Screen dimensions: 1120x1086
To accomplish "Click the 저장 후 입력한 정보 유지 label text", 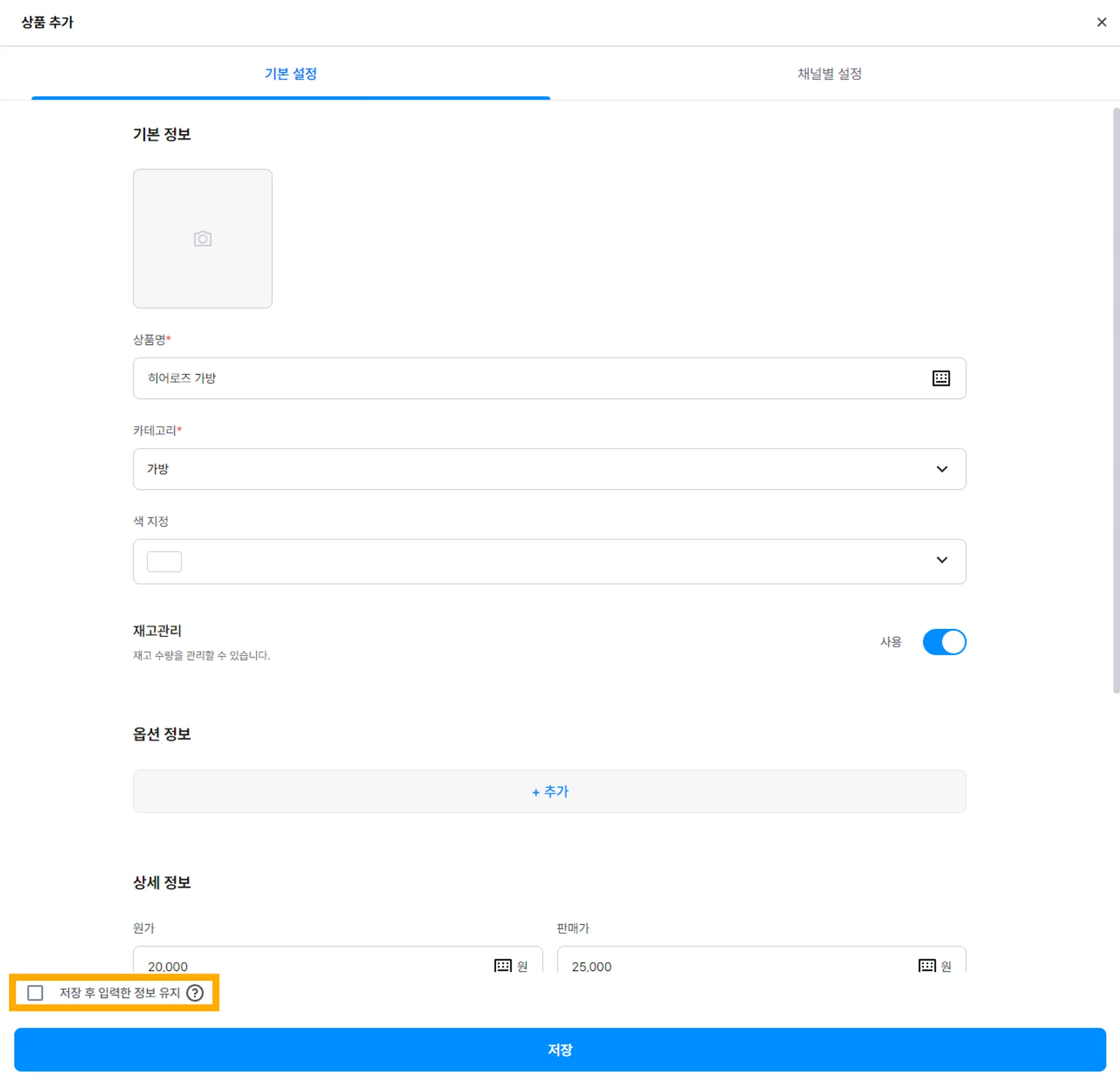I will 119,993.
